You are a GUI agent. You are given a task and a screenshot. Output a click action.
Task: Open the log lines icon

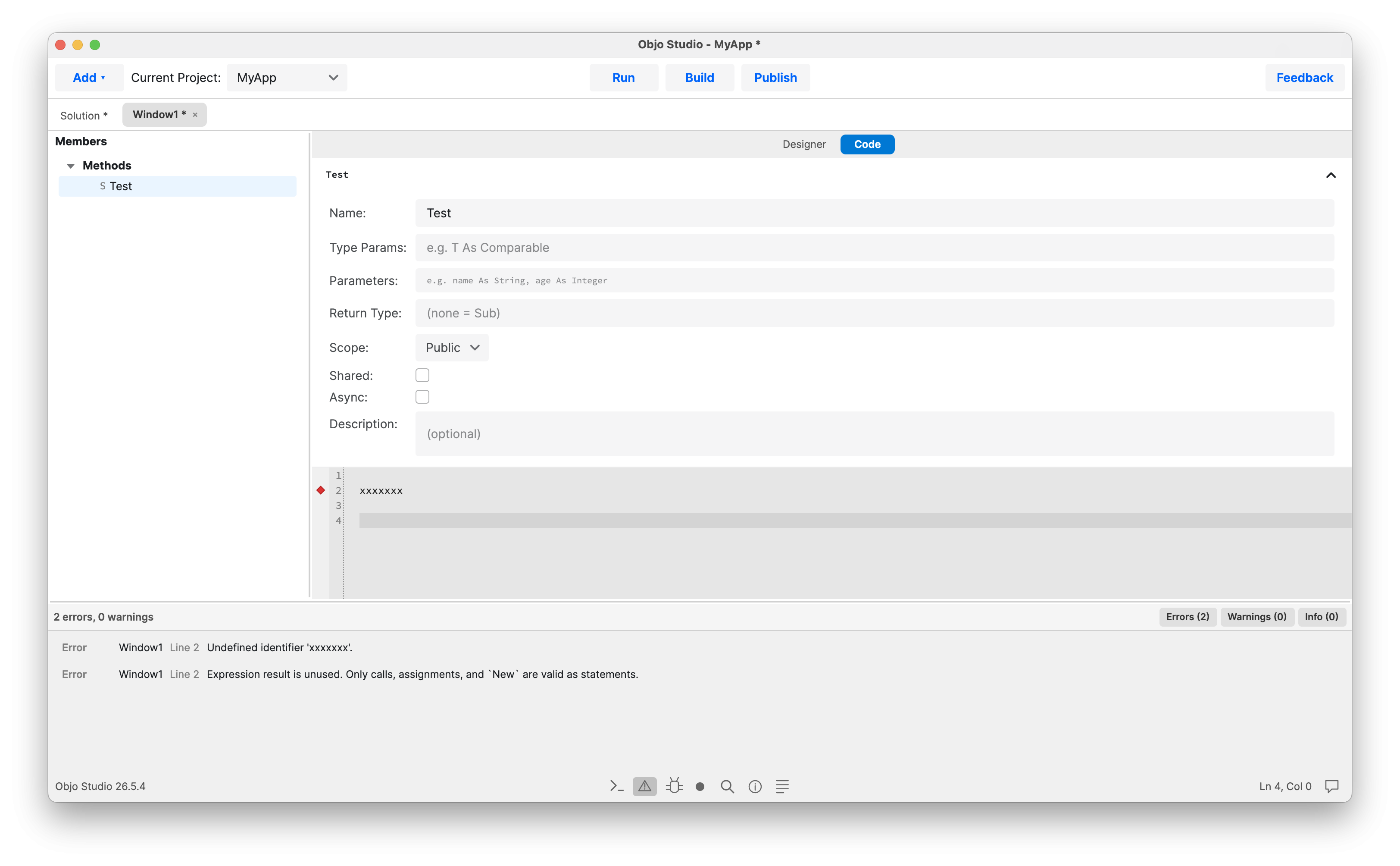782,786
